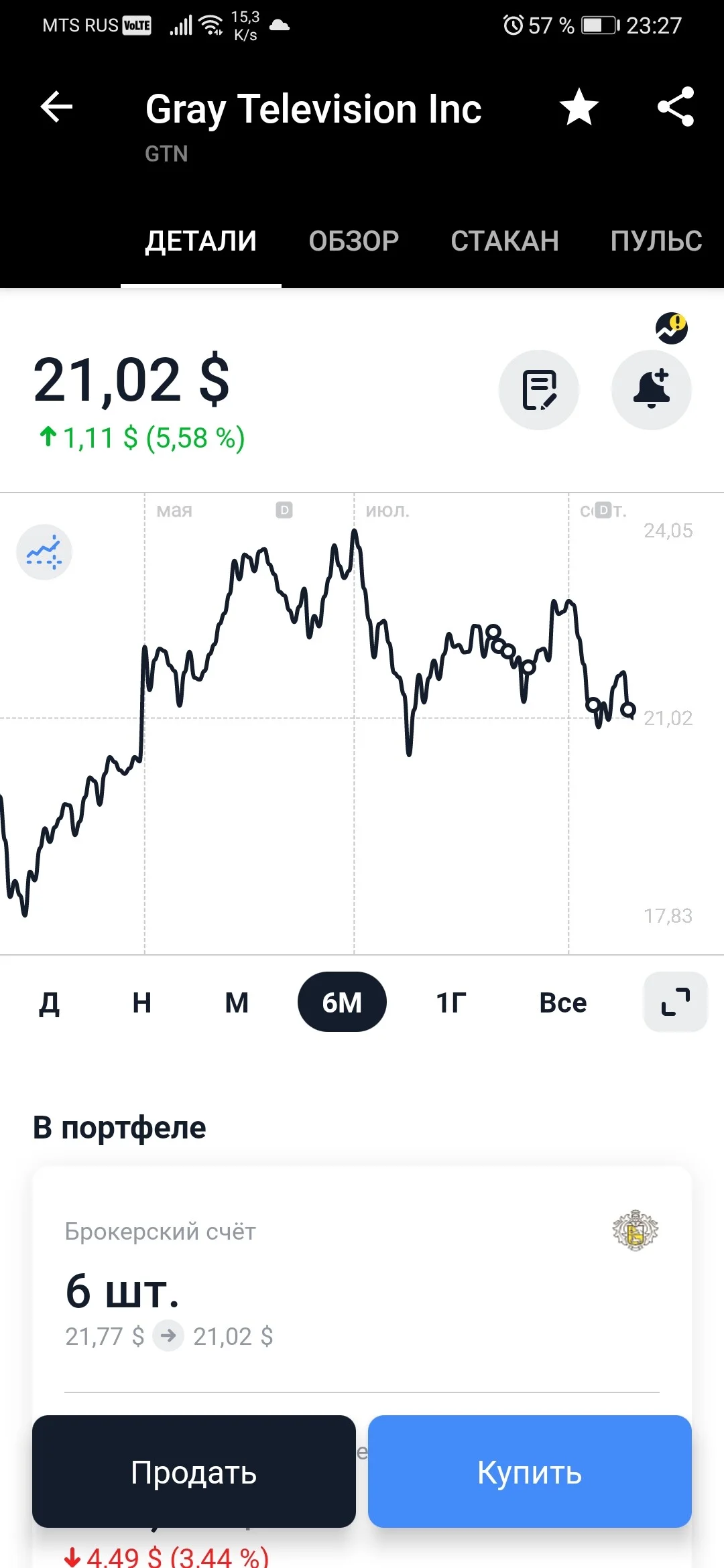Add a price alert with bell icon

[x=652, y=390]
